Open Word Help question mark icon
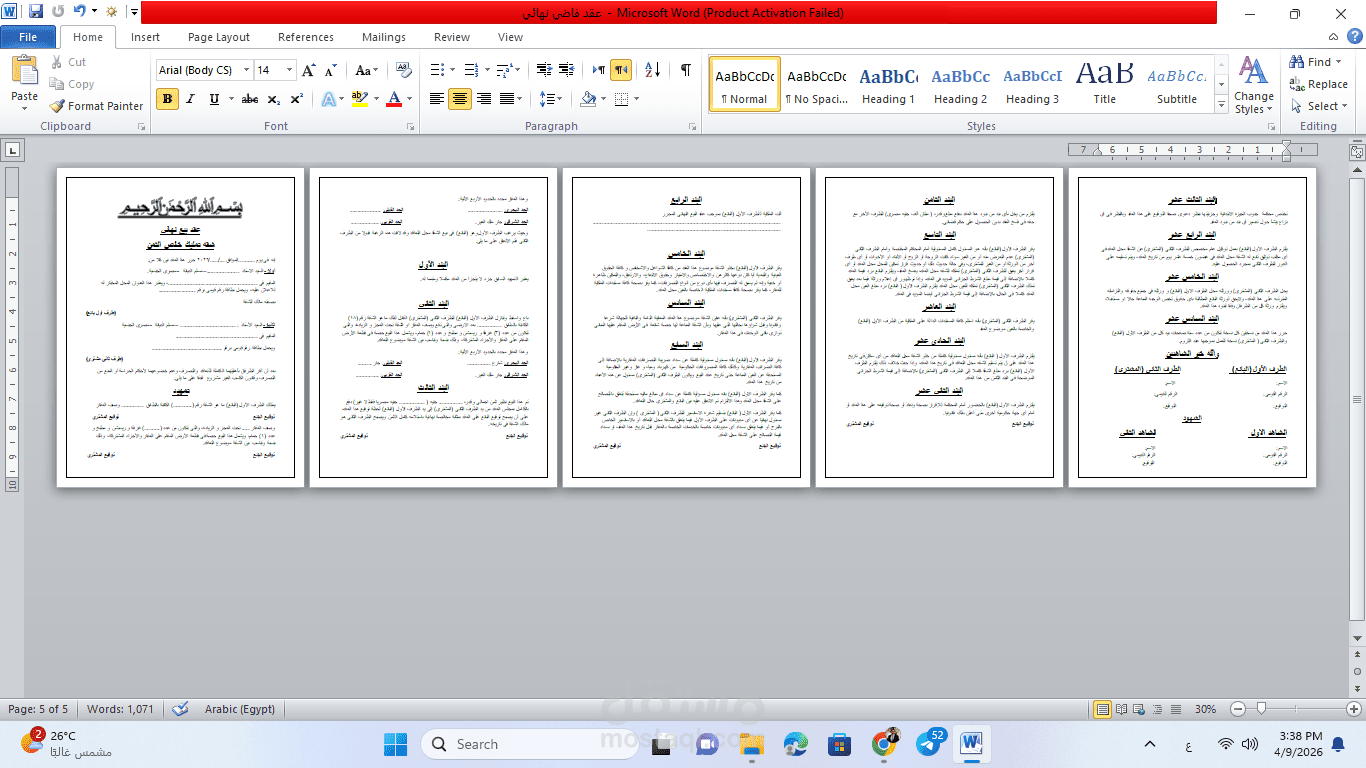The width and height of the screenshot is (1366, 768). pyautogui.click(x=1354, y=37)
